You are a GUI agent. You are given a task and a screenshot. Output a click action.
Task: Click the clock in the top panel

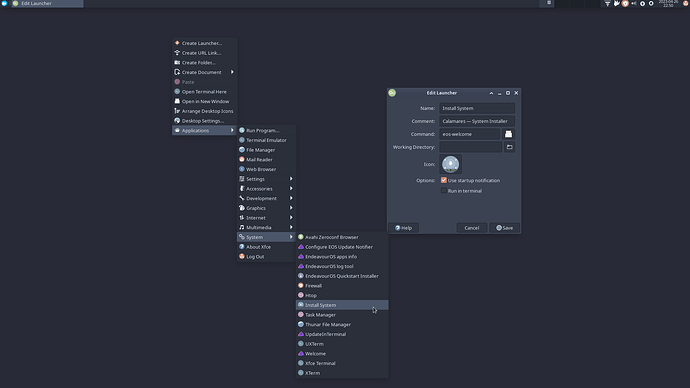pos(668,4)
